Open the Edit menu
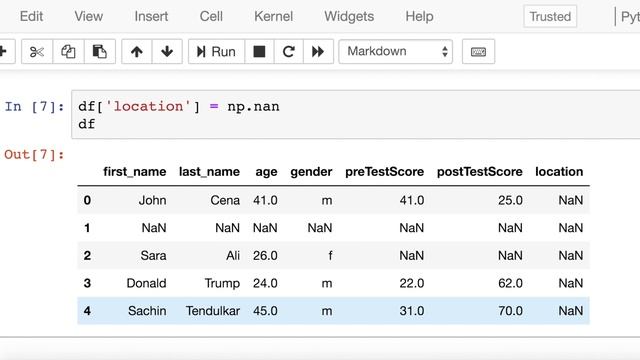This screenshot has width=640, height=360. coord(31,16)
